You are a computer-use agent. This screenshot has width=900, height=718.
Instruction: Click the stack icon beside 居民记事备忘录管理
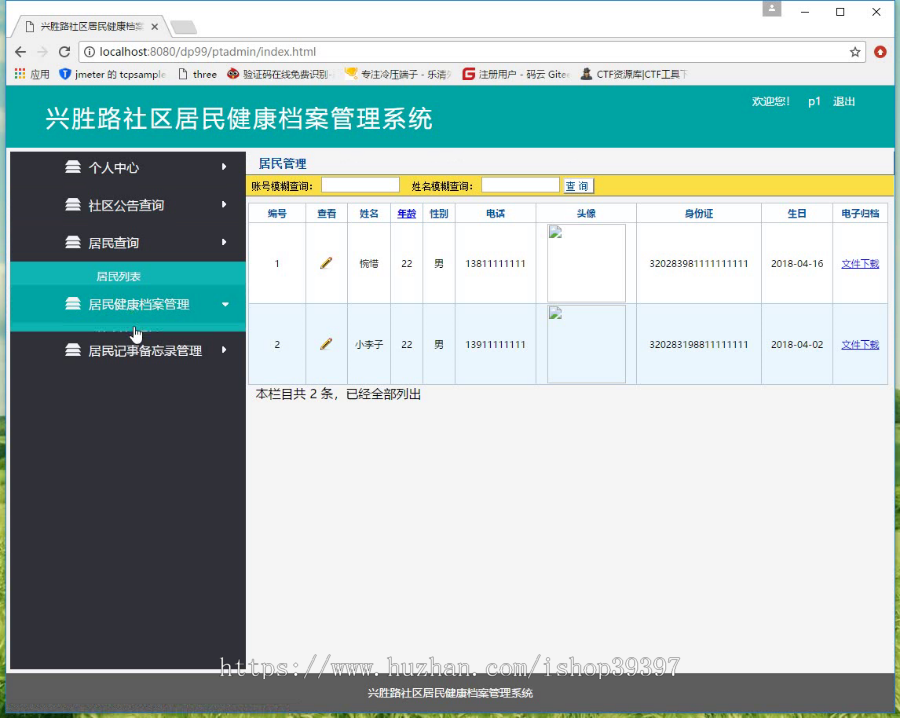pos(73,350)
